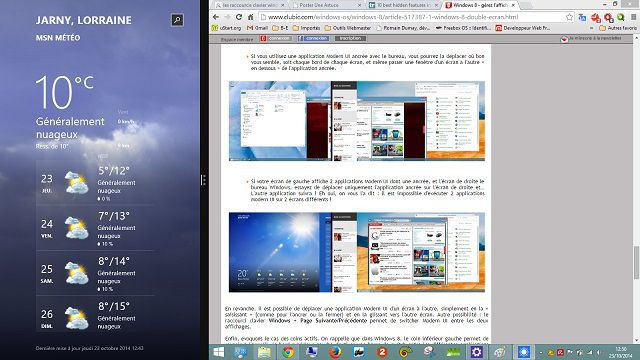Switch to the 'Poster Une Astuce' tab
Image resolution: width=640 pixels, height=360 pixels.
pyautogui.click(x=327, y=5)
